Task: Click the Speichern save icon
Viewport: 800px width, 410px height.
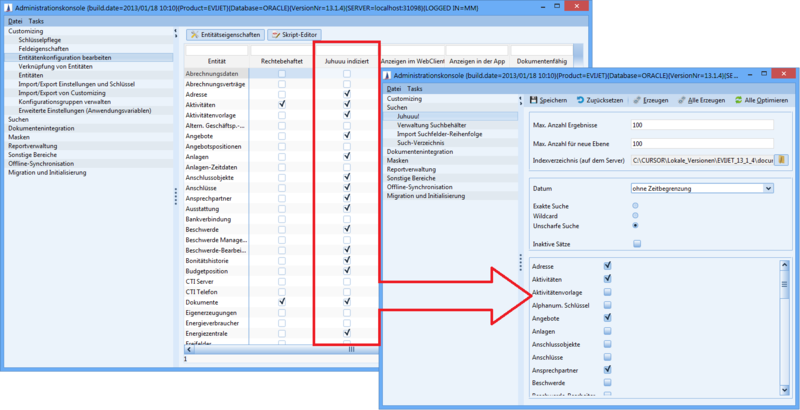Action: click(533, 100)
